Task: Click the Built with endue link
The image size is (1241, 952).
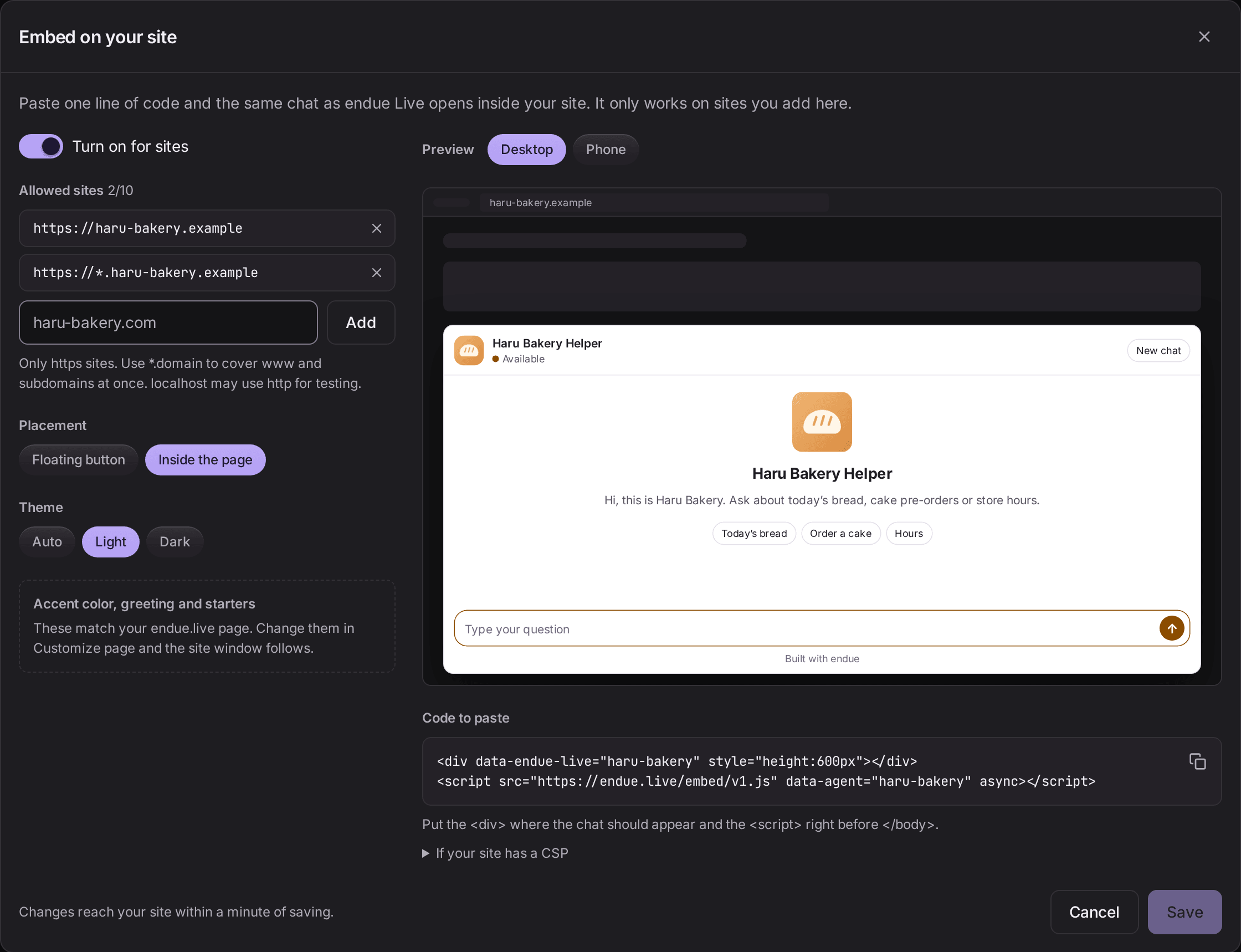Action: (822, 658)
